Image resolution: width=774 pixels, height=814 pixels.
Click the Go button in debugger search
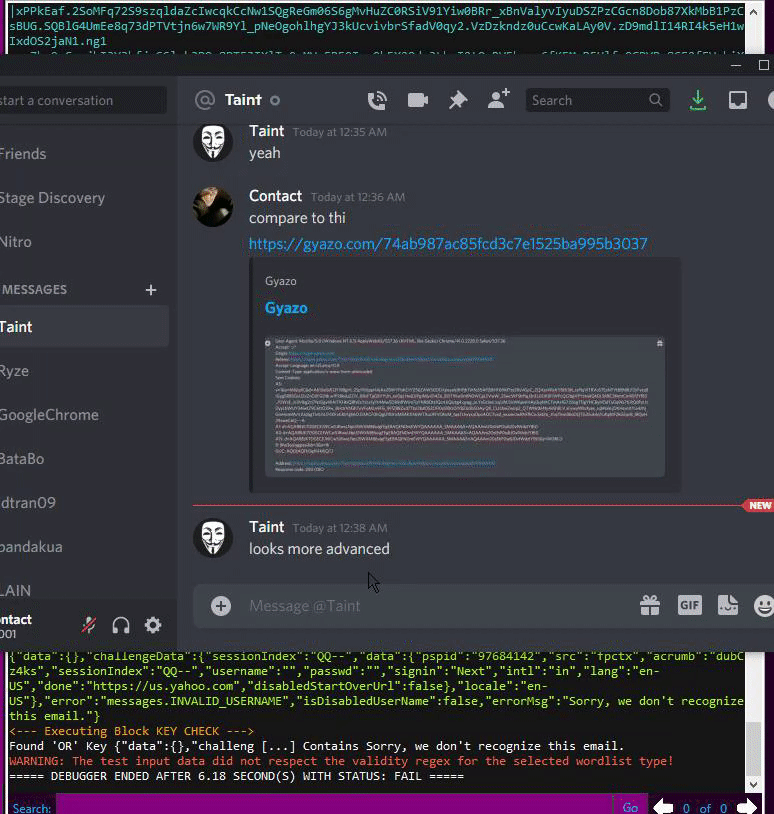coord(630,807)
